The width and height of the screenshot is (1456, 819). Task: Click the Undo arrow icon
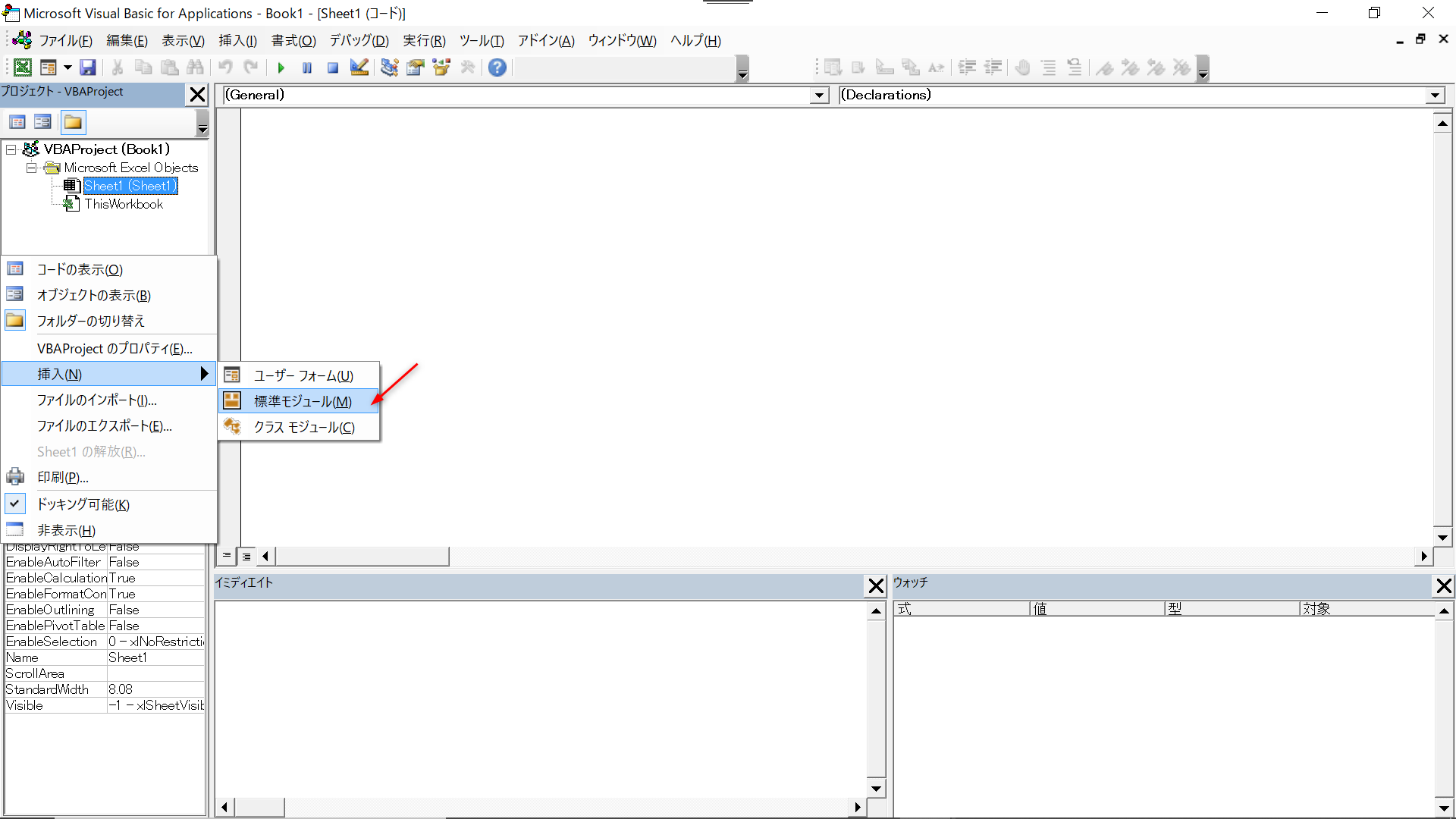click(225, 67)
